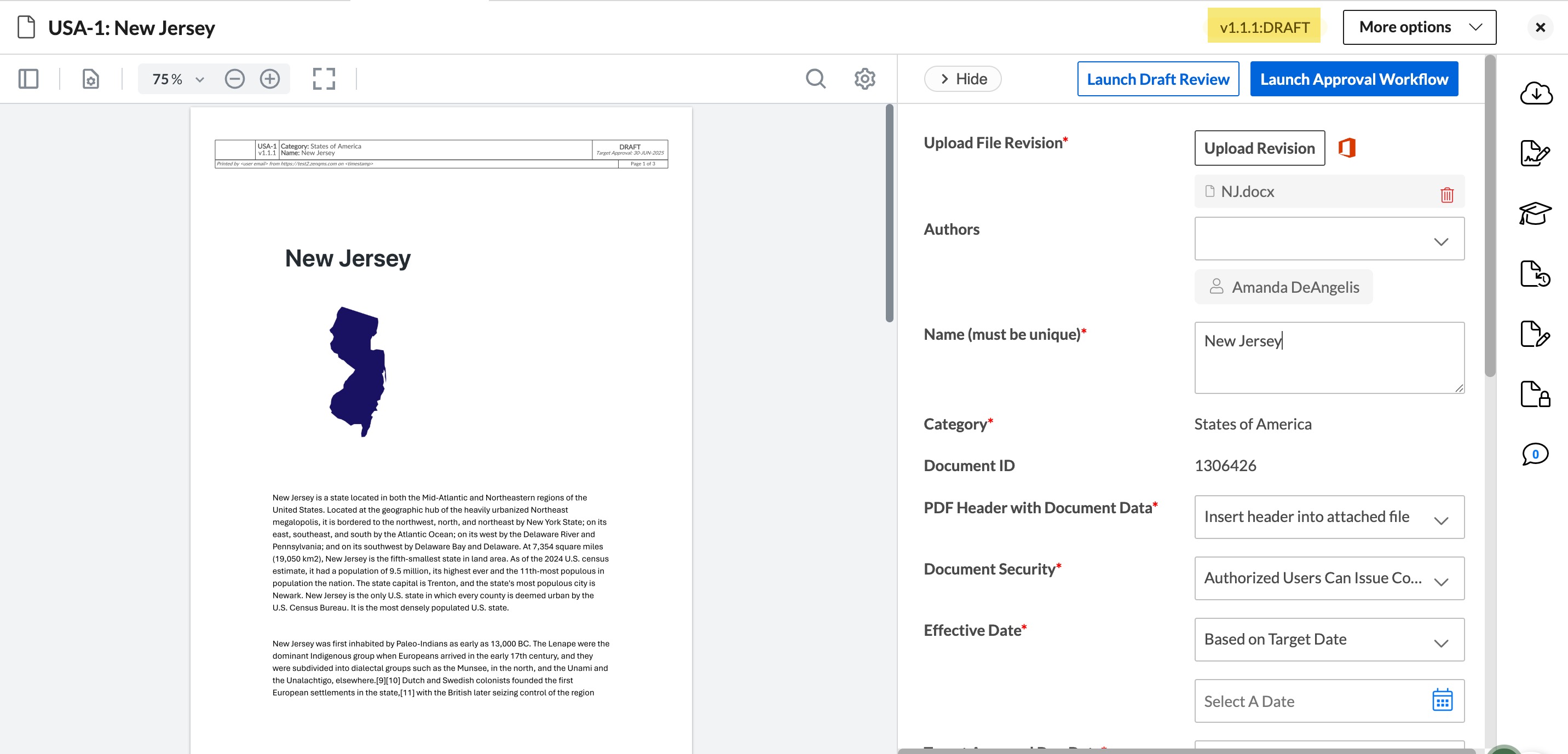This screenshot has height=754, width=1568.
Task: Click the Upload Revision button
Action: pyautogui.click(x=1259, y=148)
